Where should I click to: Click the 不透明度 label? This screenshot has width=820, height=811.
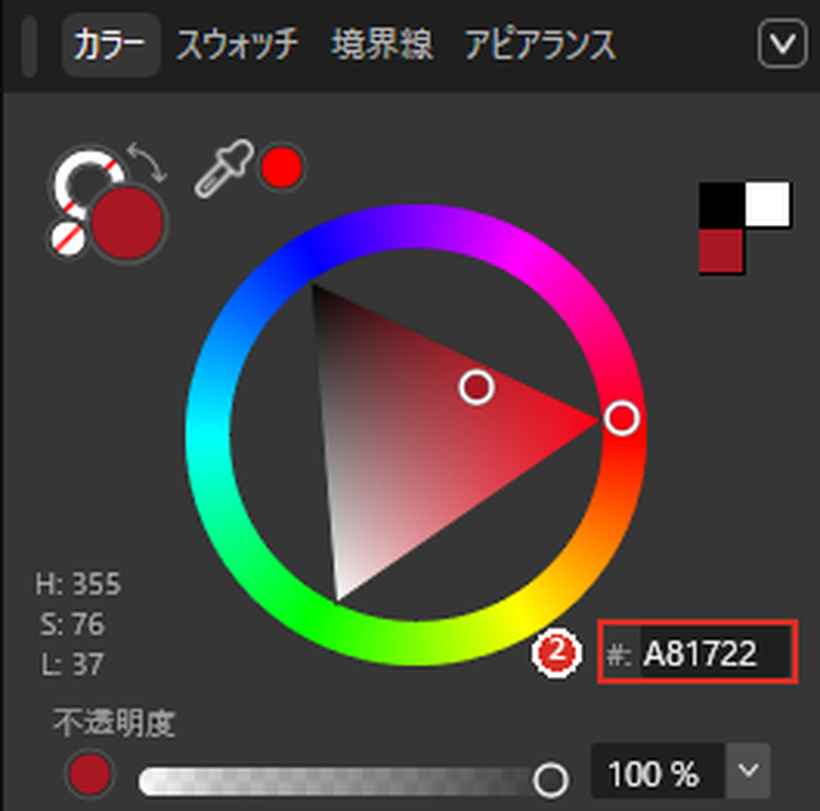click(114, 723)
